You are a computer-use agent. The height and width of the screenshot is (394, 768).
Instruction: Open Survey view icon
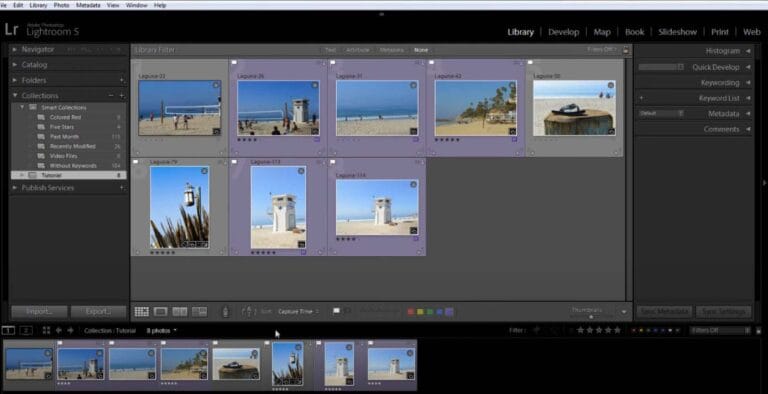click(x=199, y=312)
